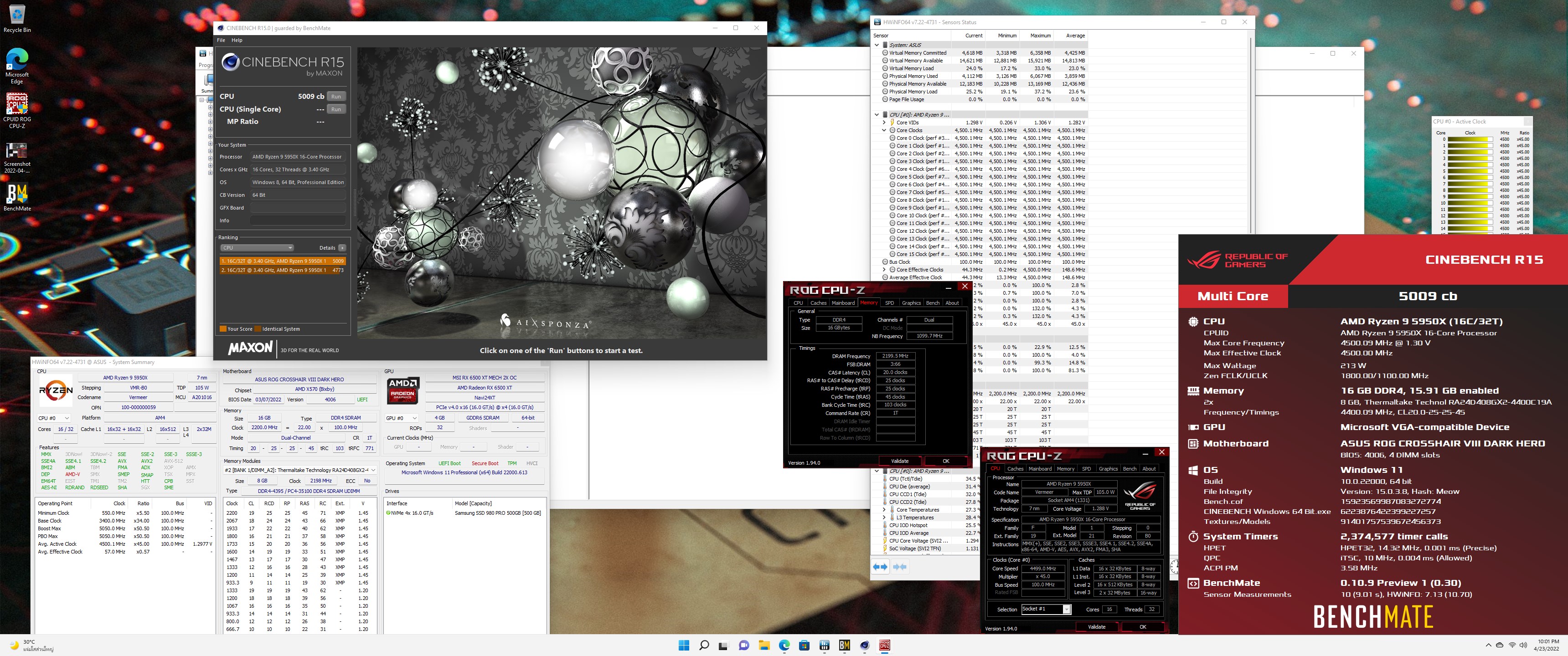Image resolution: width=1568 pixels, height=656 pixels.
Task: Expand the Core VIDs sensor node
Action: point(884,122)
